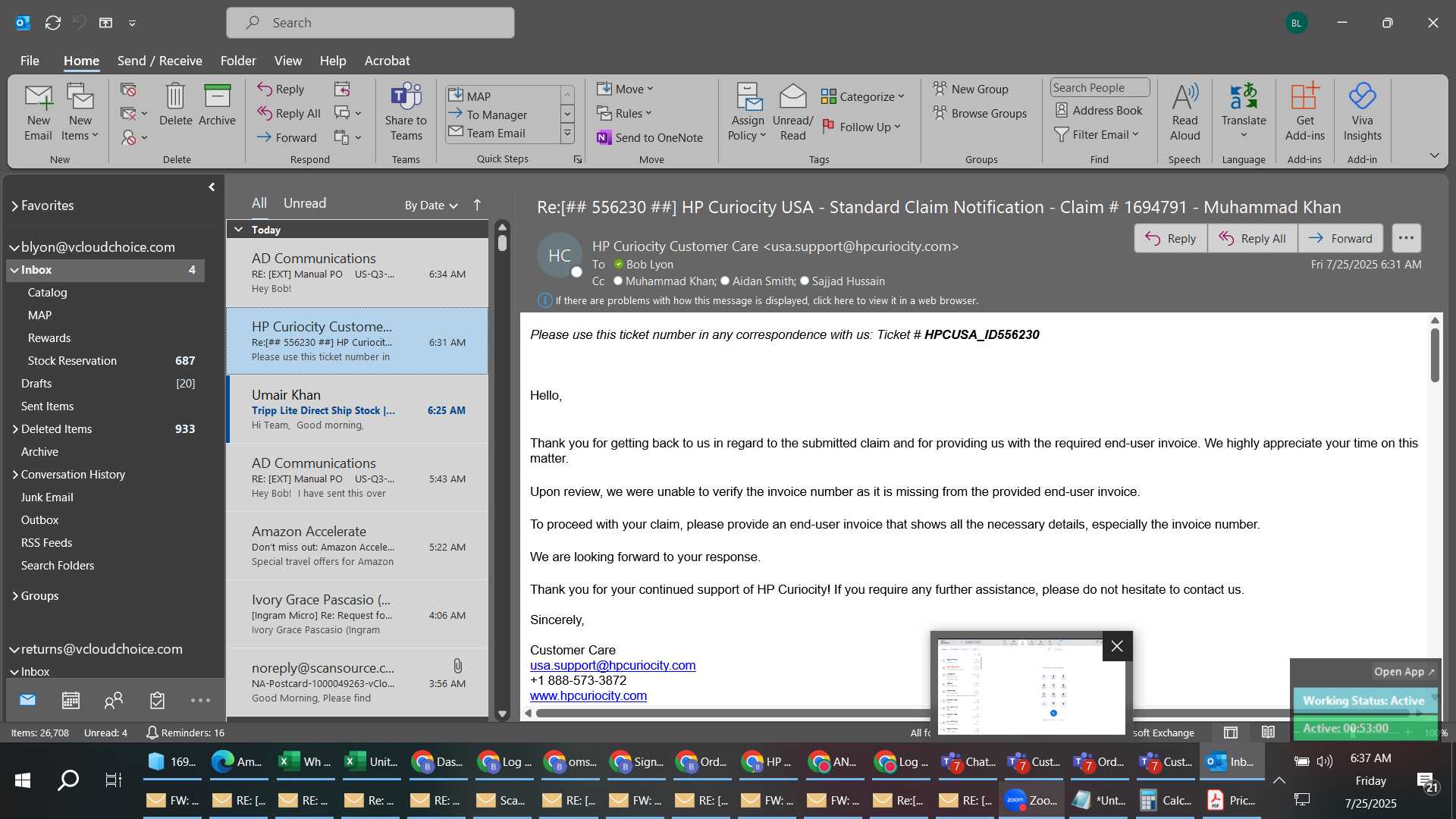Open Viva Insights

tap(1362, 112)
